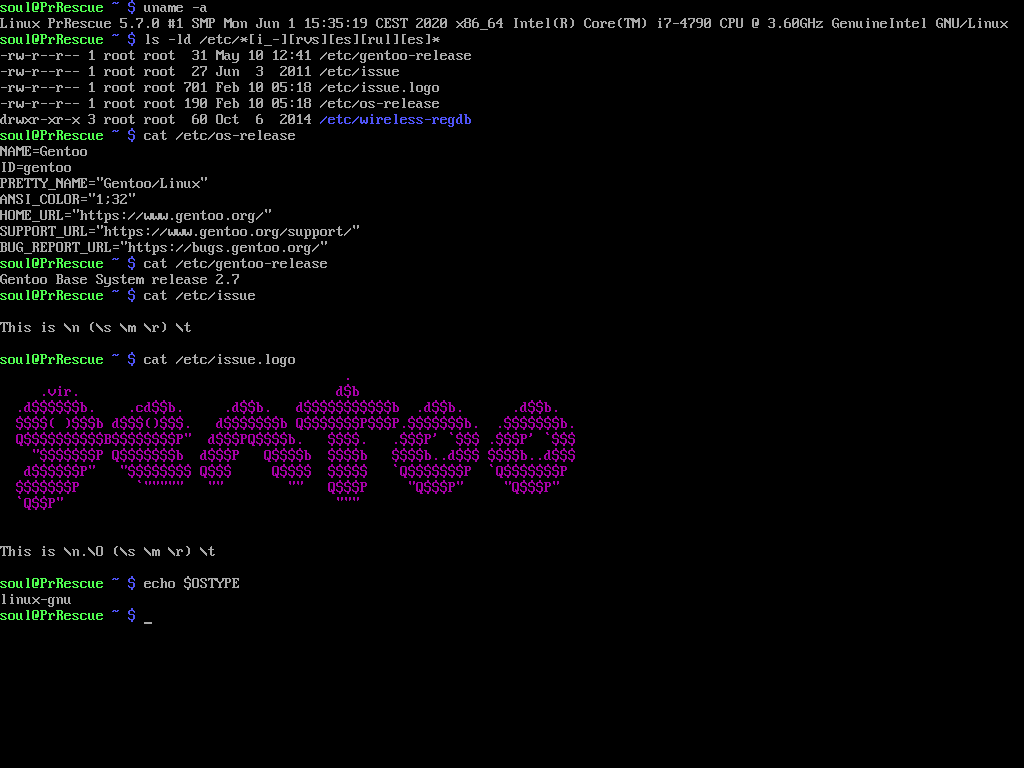This screenshot has height=768, width=1024.
Task: Click 'Gentoo Base System release 2.7' output
Action: click(x=120, y=280)
